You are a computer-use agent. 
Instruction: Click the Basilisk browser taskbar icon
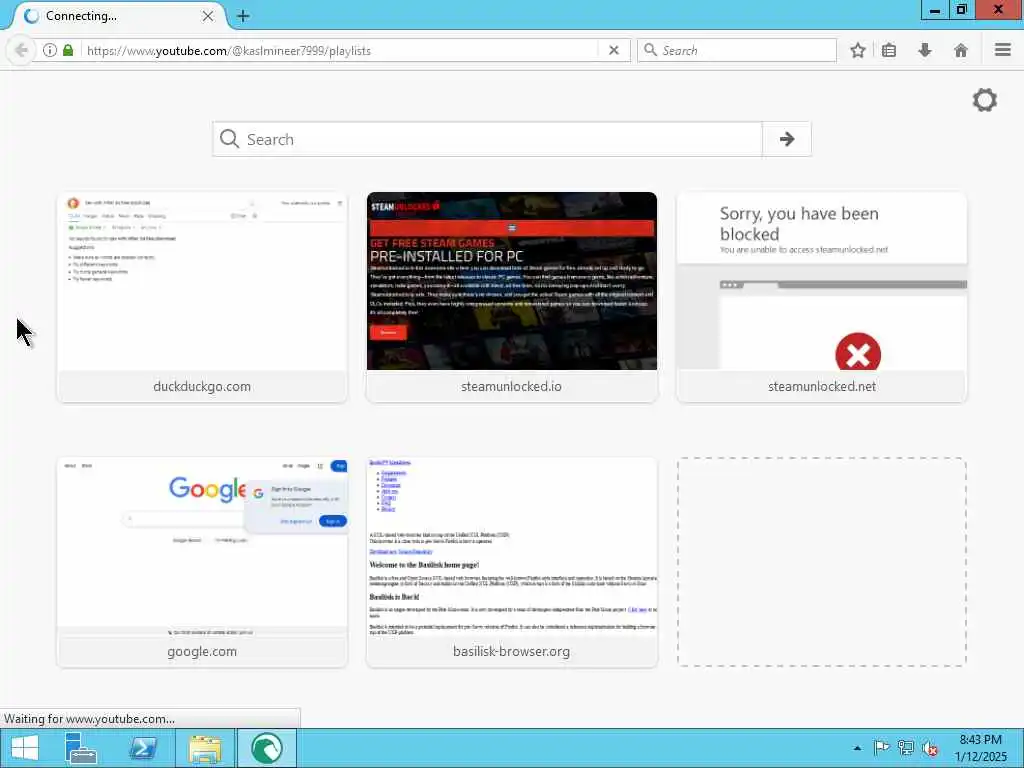(x=266, y=748)
